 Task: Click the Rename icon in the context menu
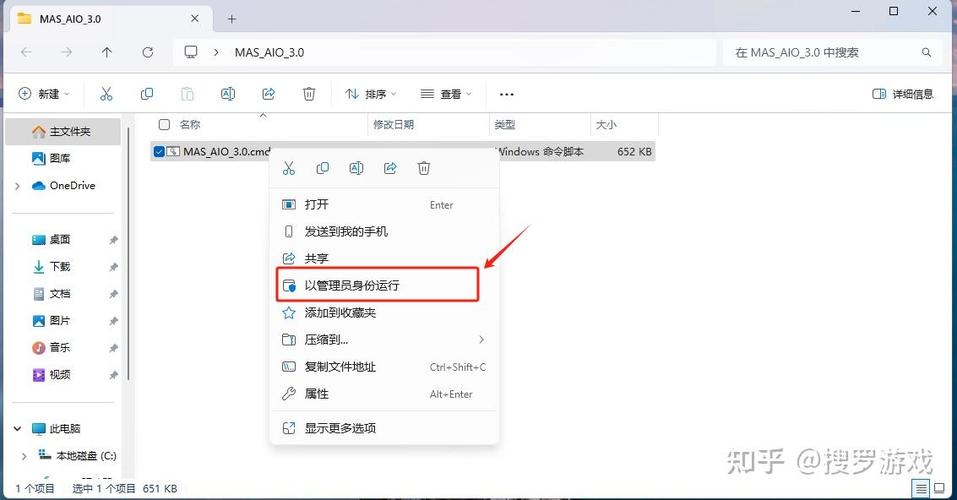tap(356, 168)
